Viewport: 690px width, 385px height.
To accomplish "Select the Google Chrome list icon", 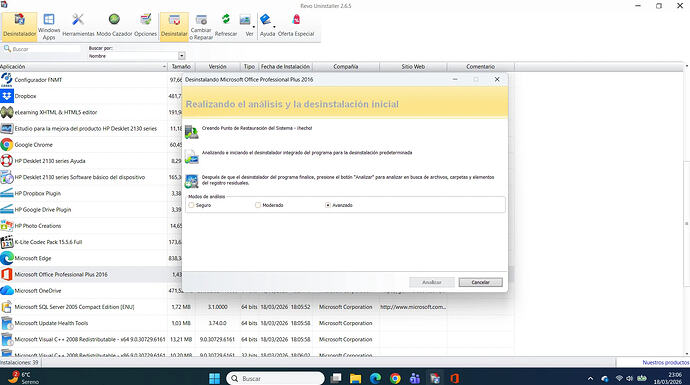I will (7, 145).
